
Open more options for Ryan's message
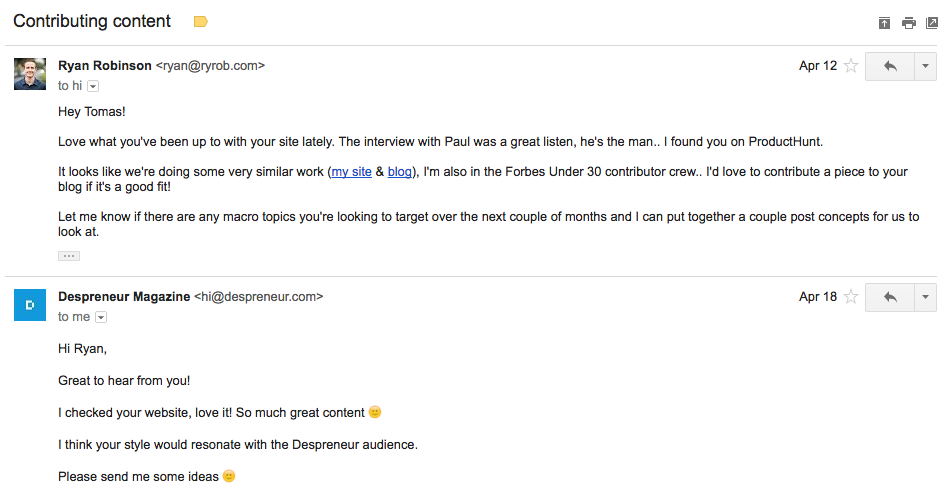tap(925, 67)
